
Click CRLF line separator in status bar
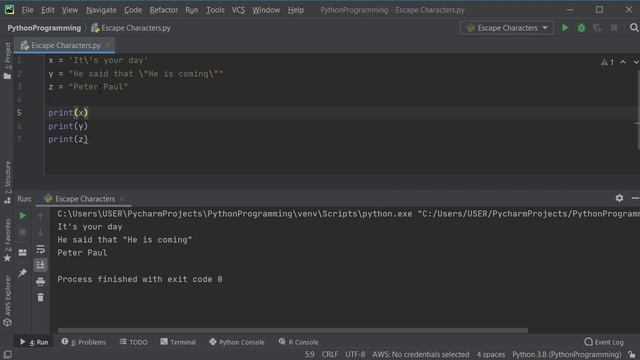329,354
